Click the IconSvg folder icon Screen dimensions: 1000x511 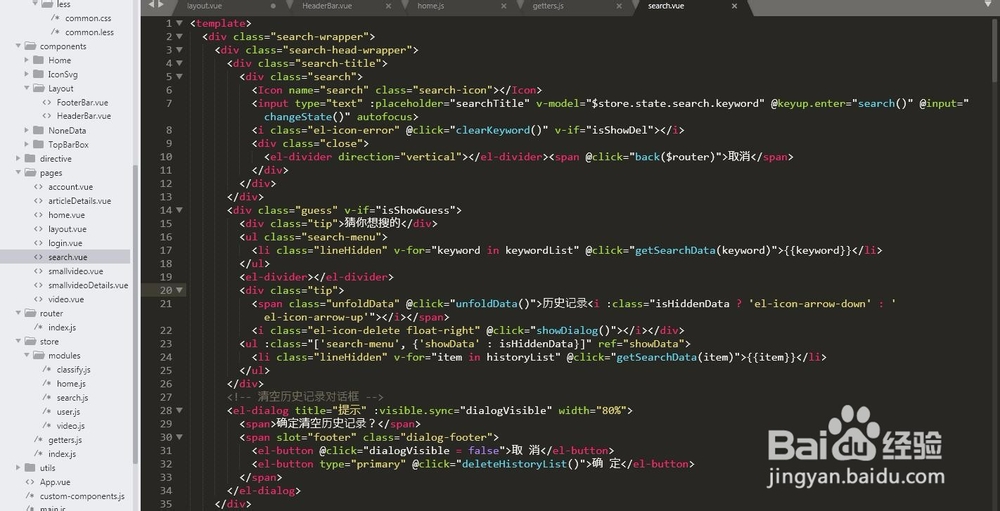tap(38, 74)
